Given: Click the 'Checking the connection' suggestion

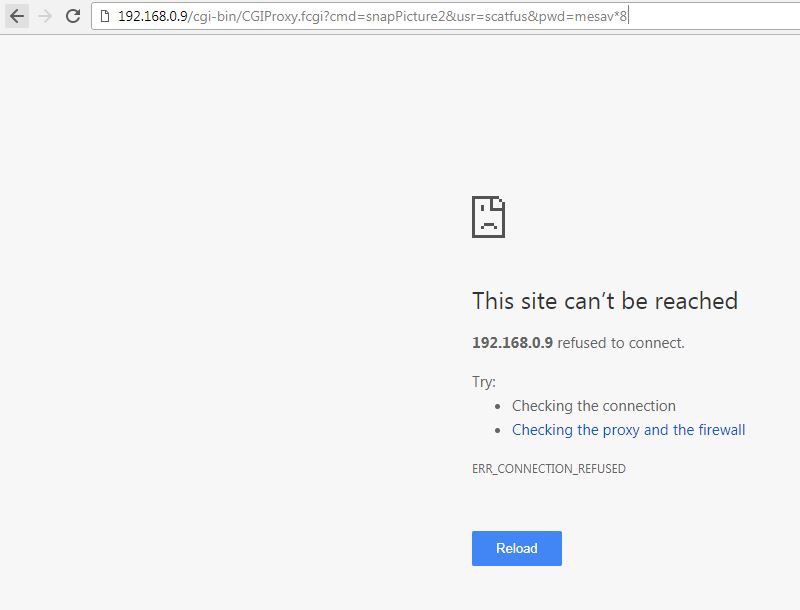Looking at the screenshot, I should (594, 406).
